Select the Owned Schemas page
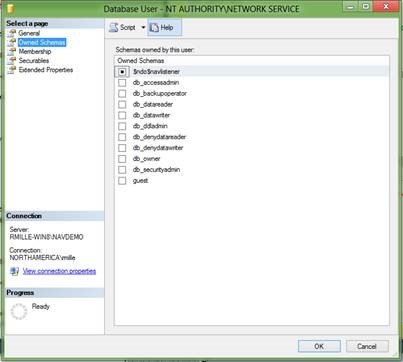Viewport: 403px width, 362px height. tap(42, 42)
